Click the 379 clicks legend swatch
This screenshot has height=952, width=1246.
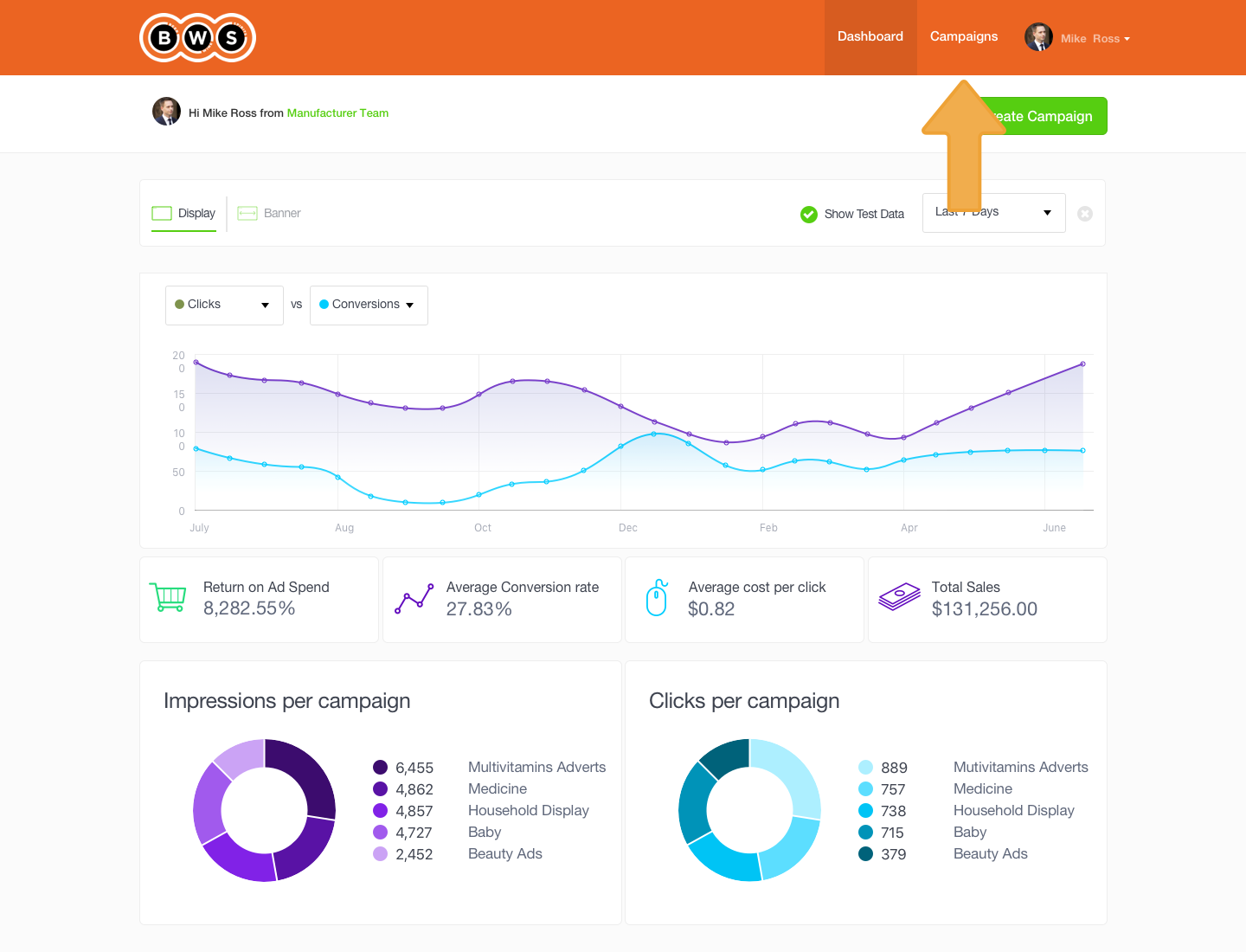tap(865, 853)
